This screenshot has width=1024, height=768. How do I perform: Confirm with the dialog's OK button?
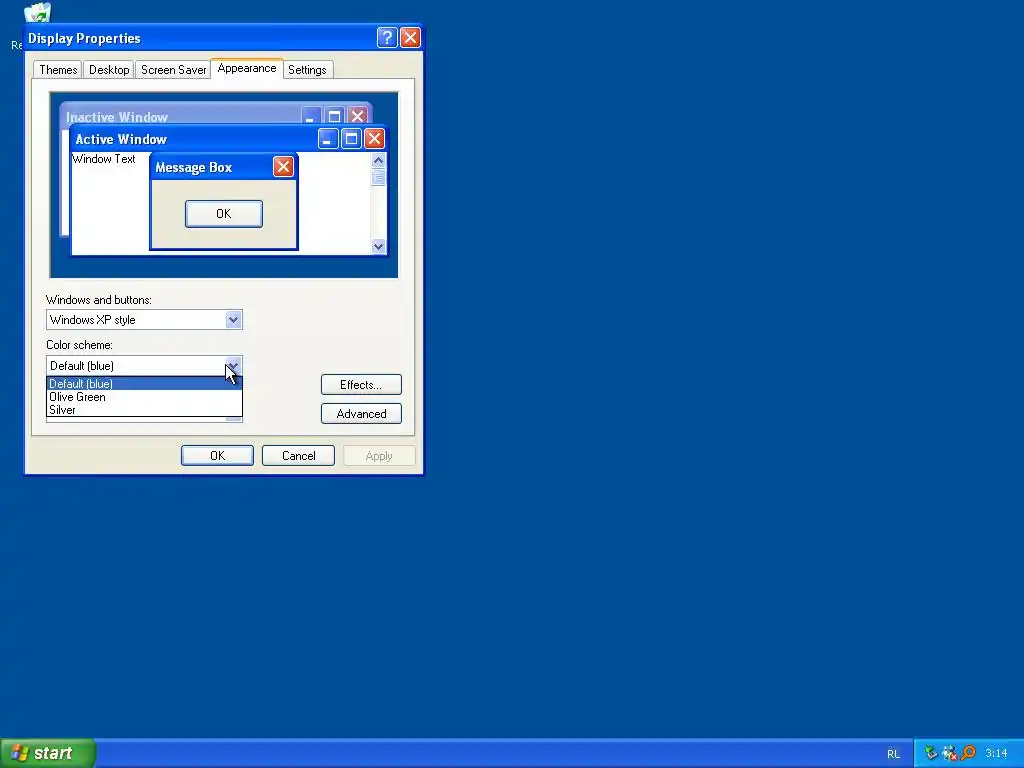coord(217,456)
